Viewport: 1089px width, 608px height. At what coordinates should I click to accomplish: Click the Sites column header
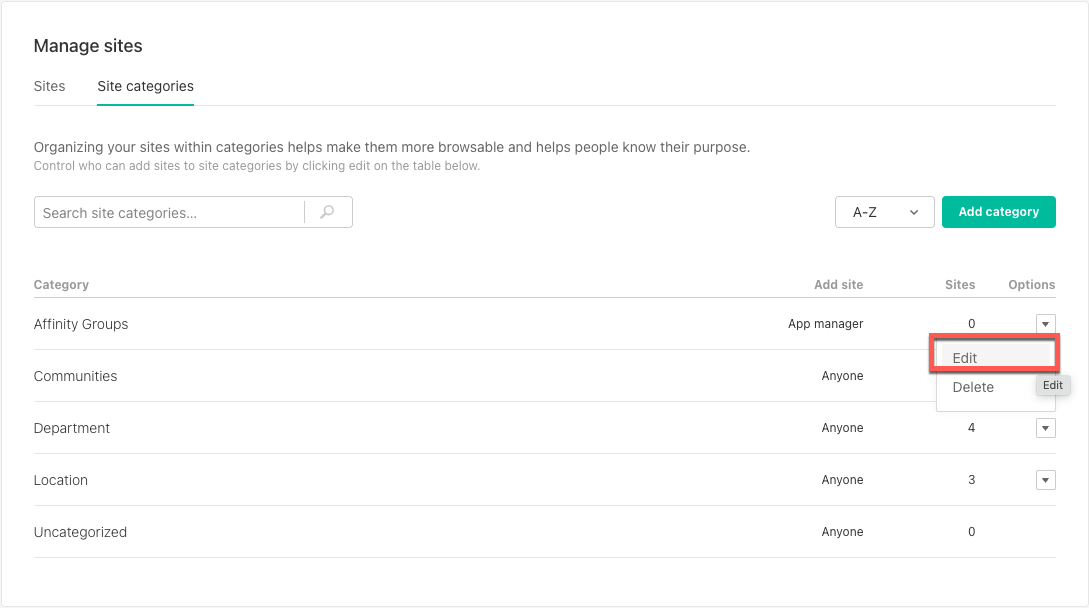(959, 284)
